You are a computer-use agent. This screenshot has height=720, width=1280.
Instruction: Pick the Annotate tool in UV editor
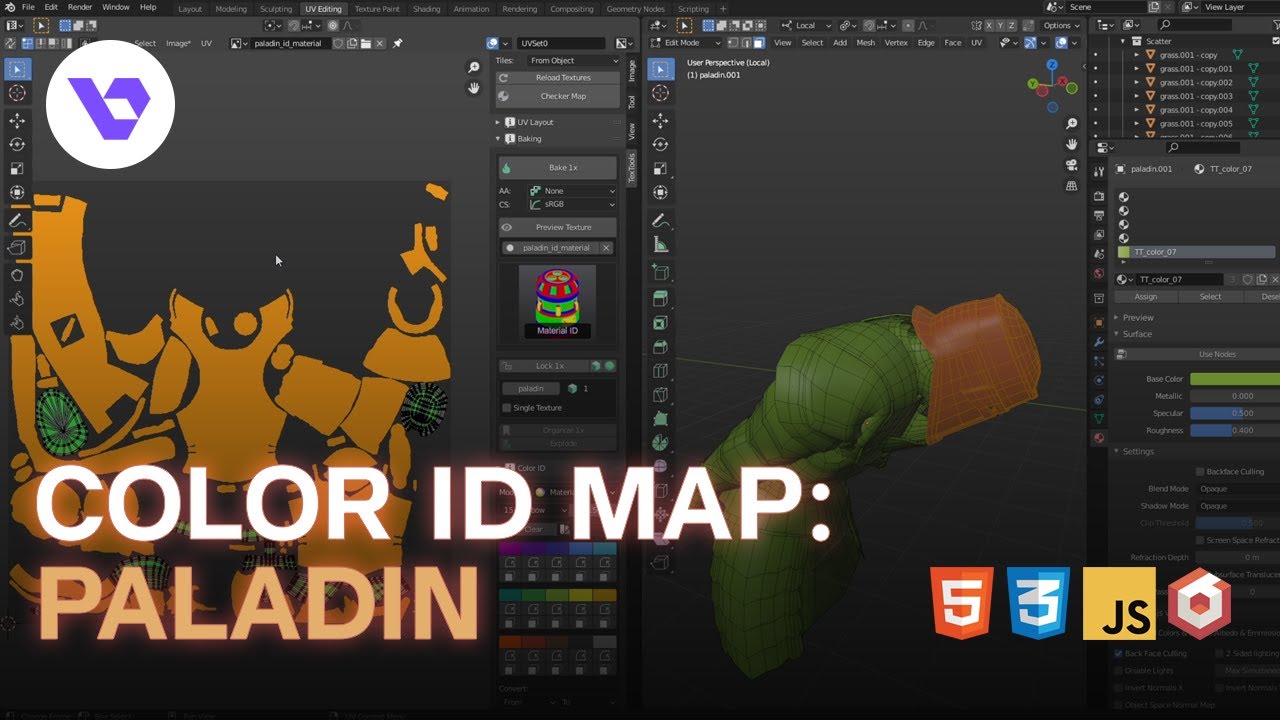click(x=17, y=221)
